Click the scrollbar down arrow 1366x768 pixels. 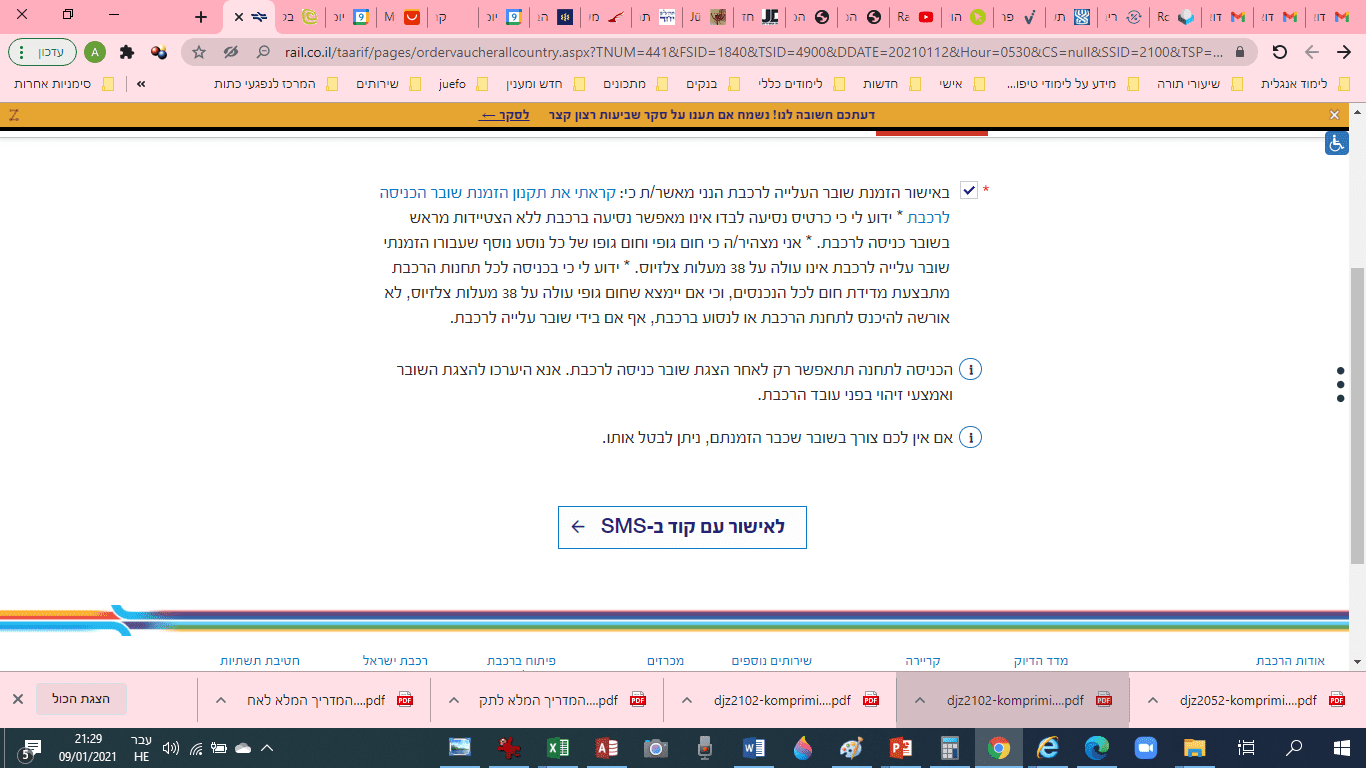tap(1357, 661)
